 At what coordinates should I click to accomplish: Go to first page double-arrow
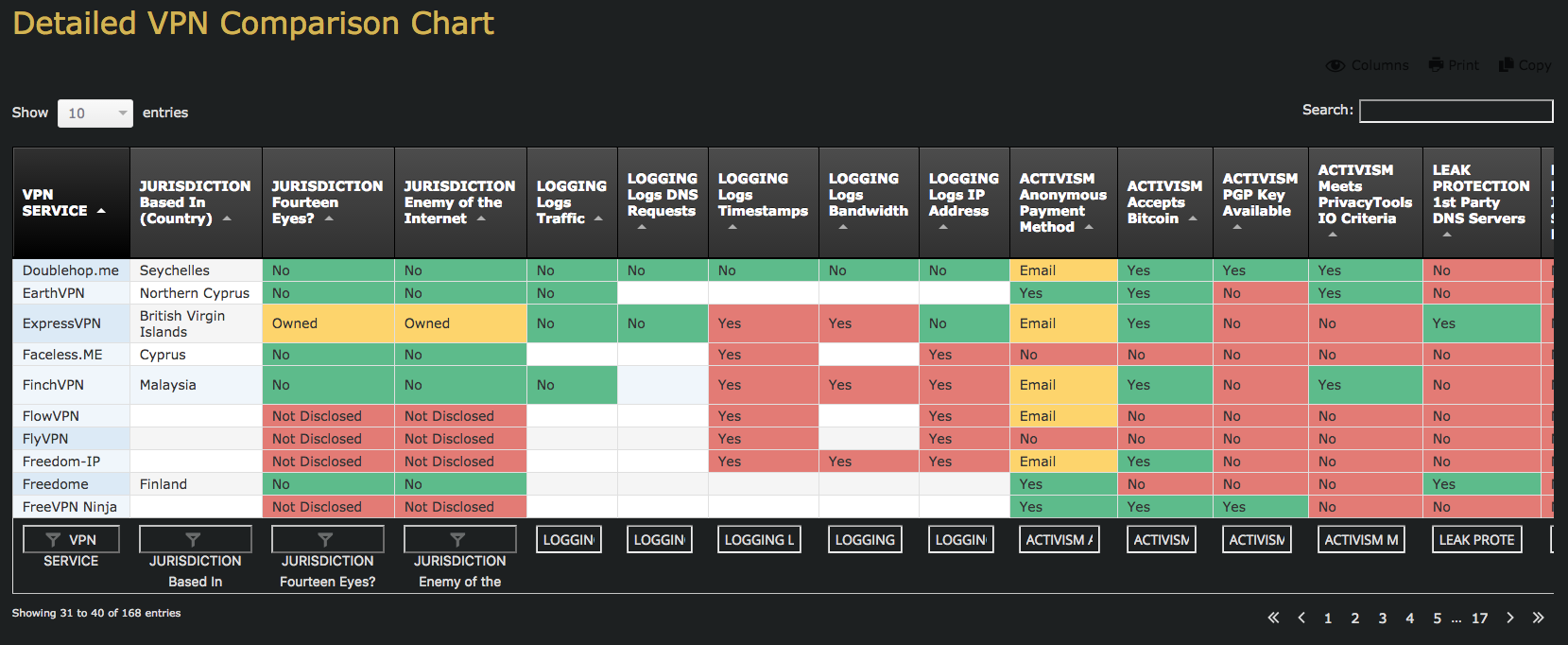coord(1273,618)
